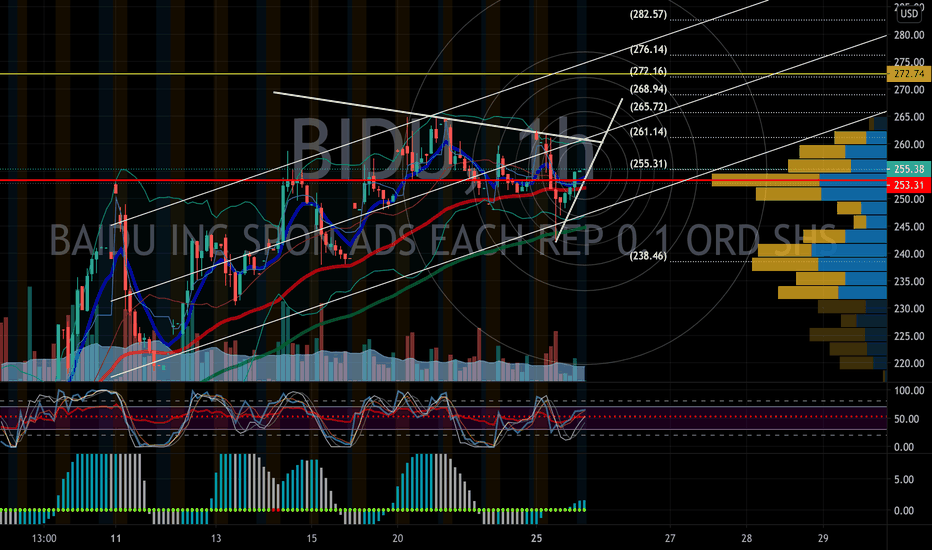Image resolution: width=932 pixels, height=550 pixels.
Task: Select the (282.57) Fibonacci level label
Action: coord(648,14)
